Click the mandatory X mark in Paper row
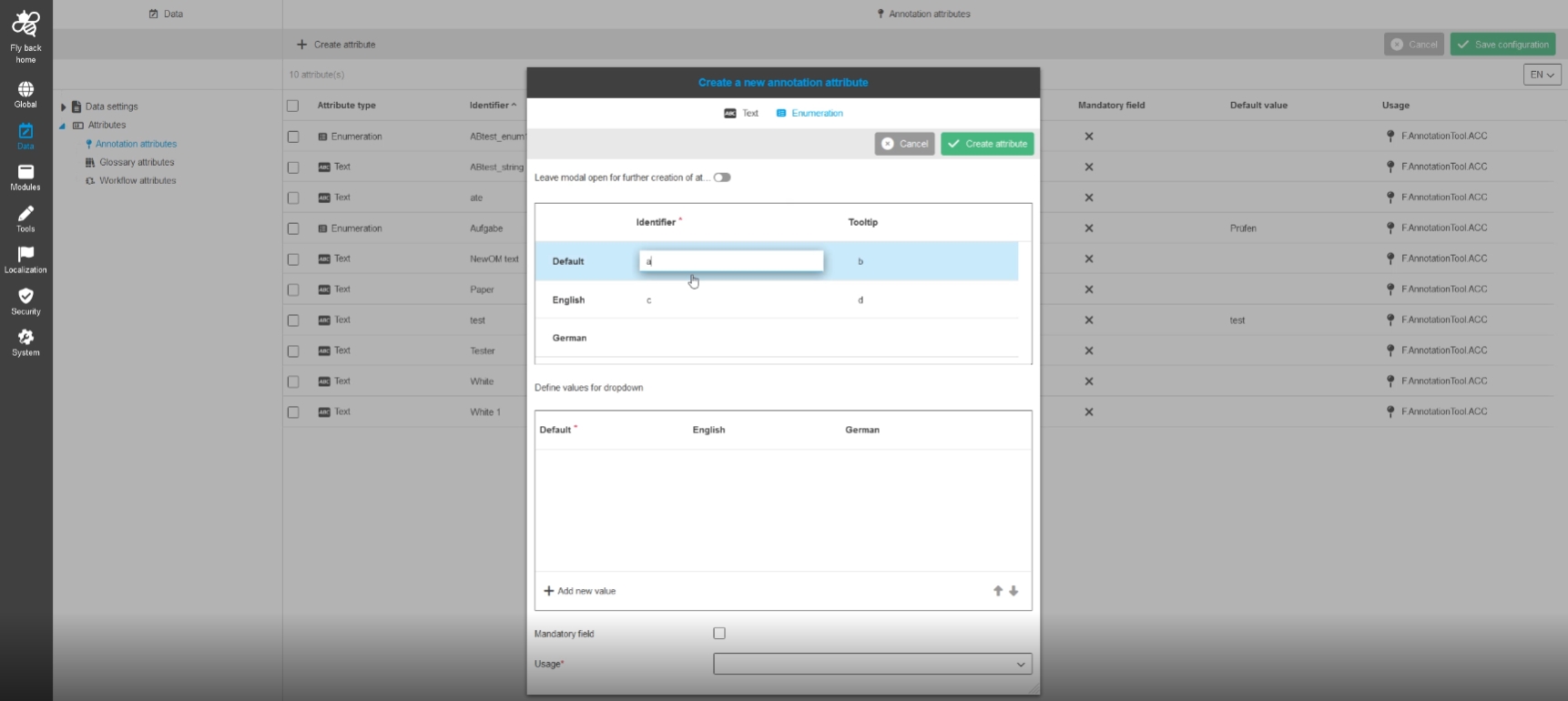 1089,290
